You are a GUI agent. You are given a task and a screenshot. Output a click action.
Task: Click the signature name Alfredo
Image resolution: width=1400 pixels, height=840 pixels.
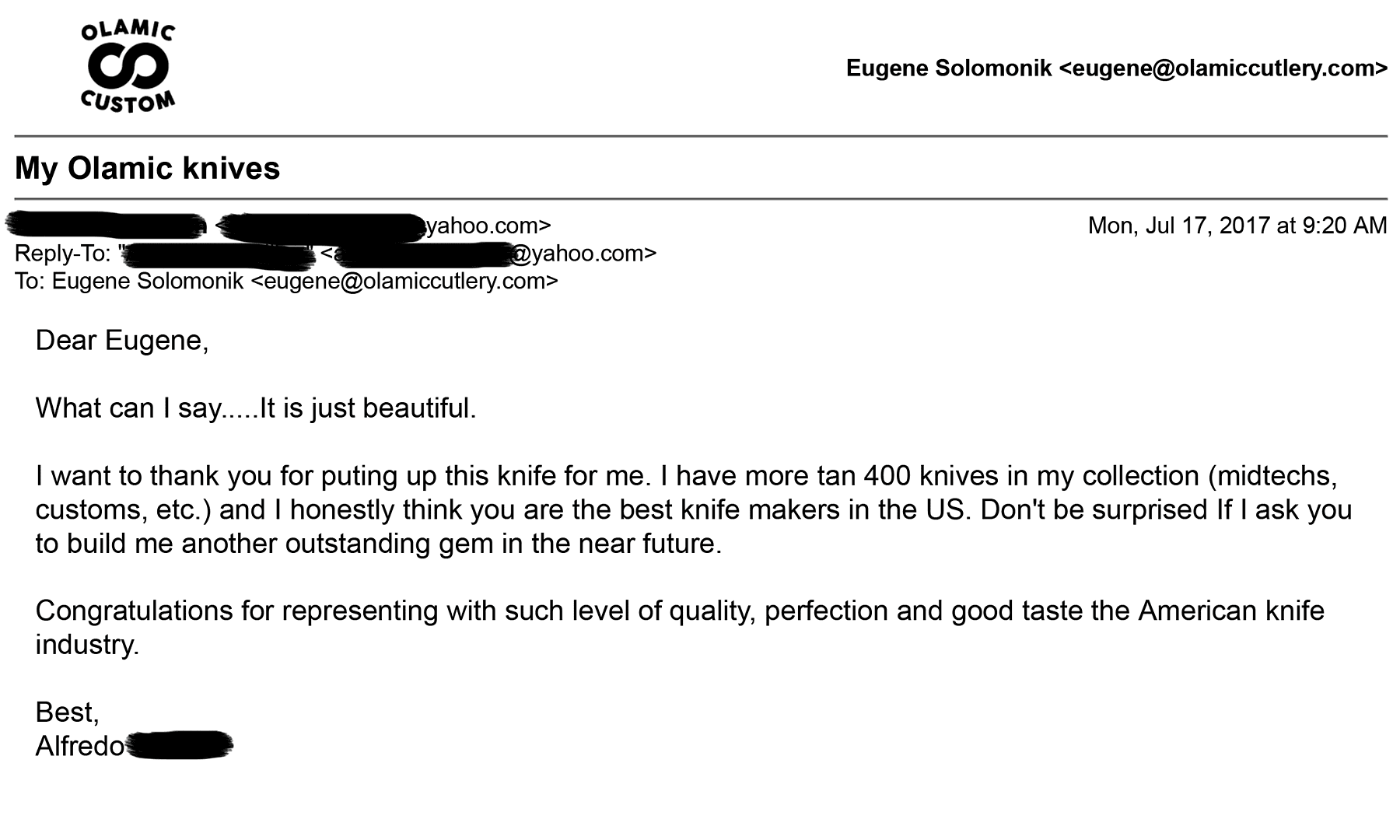click(80, 746)
